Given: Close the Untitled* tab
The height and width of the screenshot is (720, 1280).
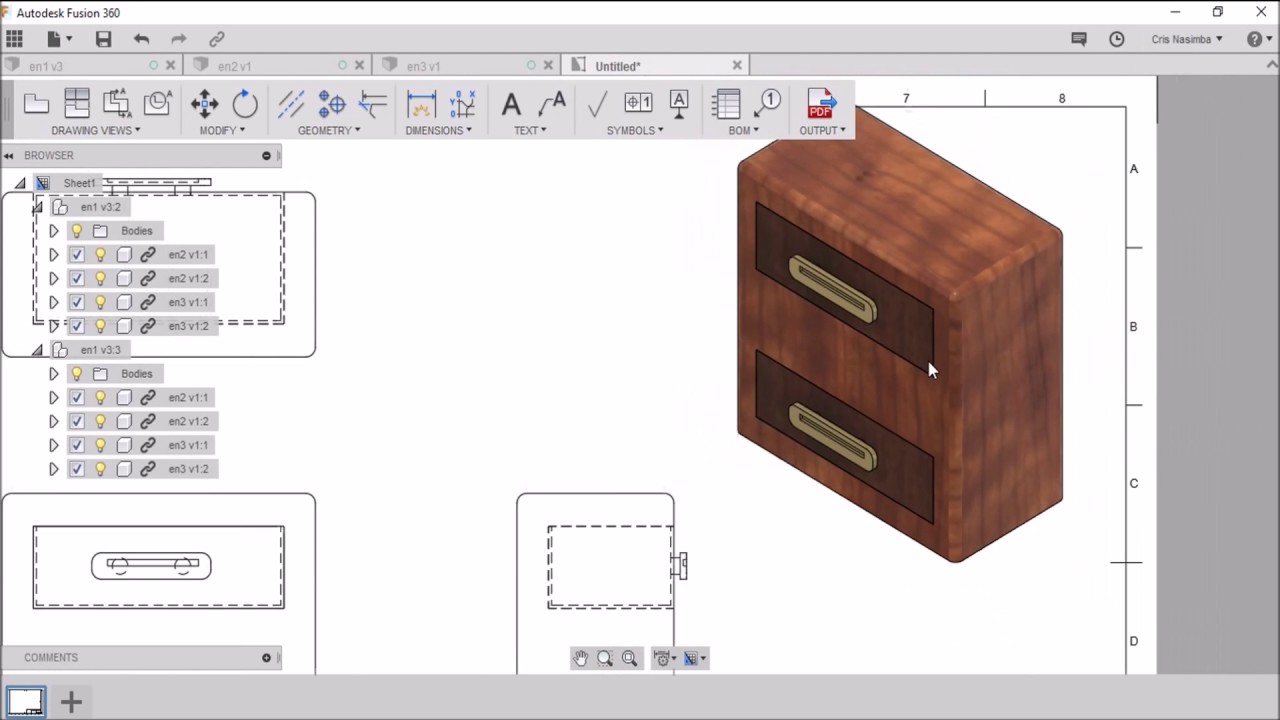Looking at the screenshot, I should [x=737, y=65].
